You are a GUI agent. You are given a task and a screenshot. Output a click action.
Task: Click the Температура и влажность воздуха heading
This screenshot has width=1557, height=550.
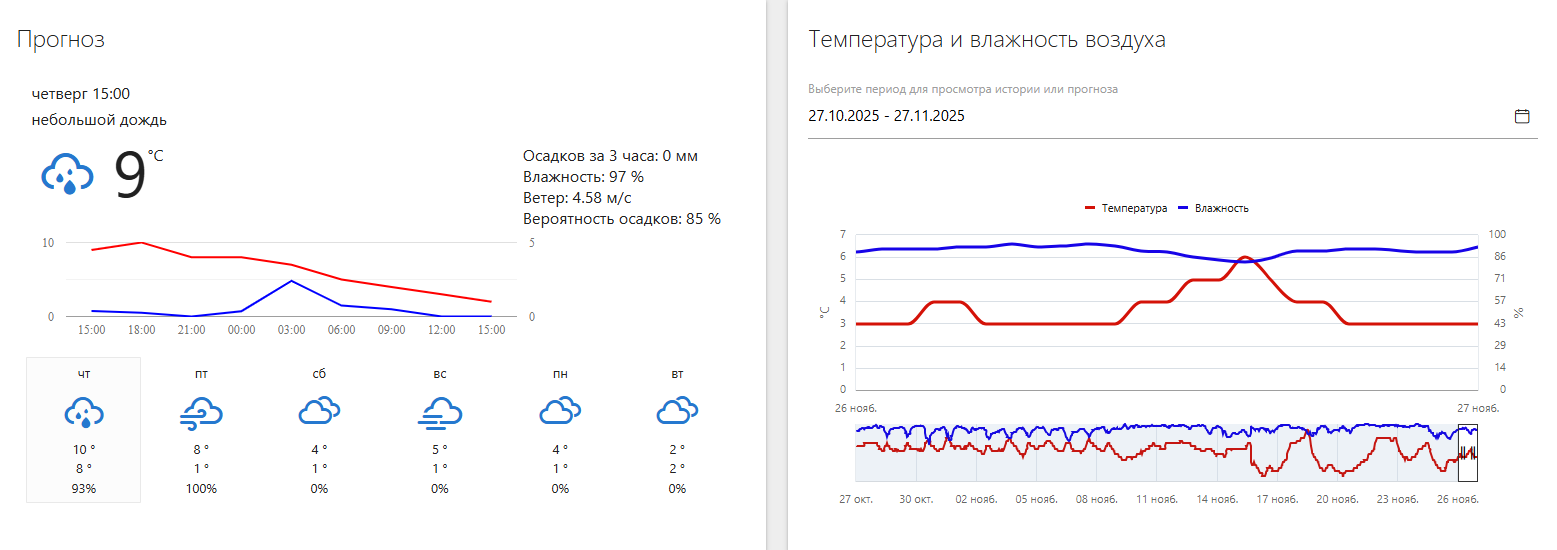point(986,40)
